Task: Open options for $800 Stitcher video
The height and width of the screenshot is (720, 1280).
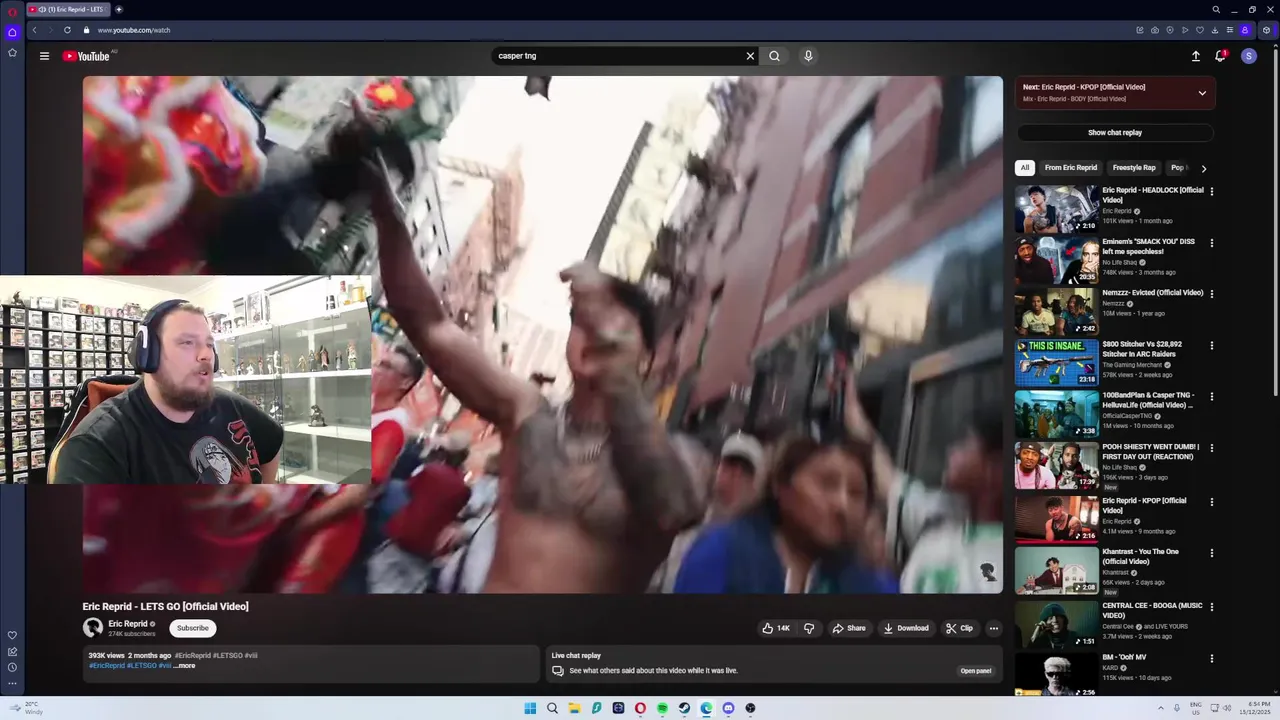Action: [x=1212, y=346]
